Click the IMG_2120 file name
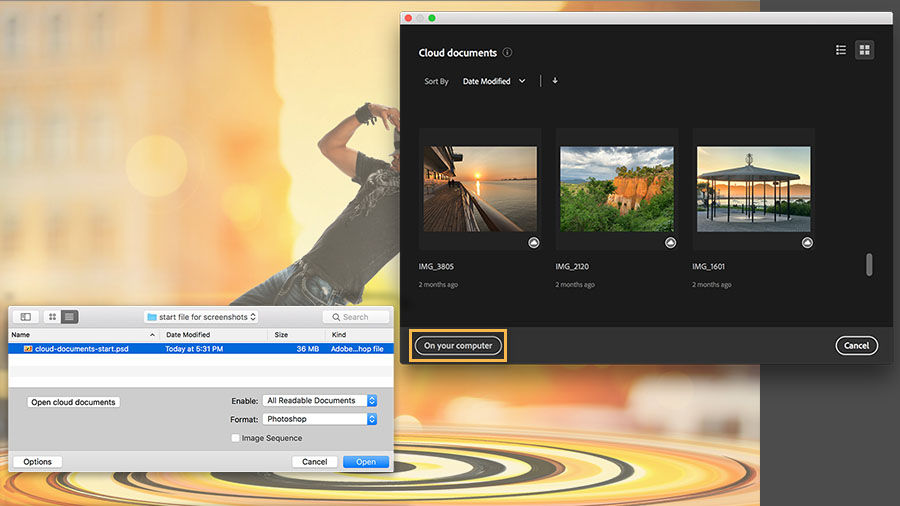The image size is (900, 506). [x=572, y=266]
